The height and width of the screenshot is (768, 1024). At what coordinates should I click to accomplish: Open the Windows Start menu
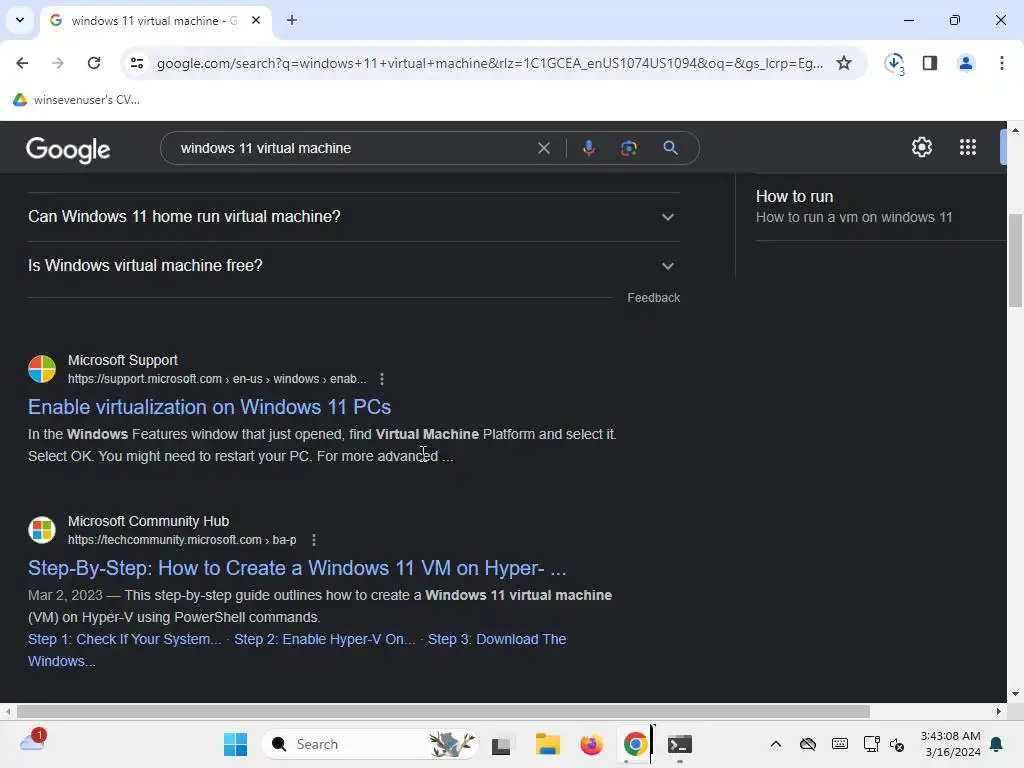coord(235,744)
